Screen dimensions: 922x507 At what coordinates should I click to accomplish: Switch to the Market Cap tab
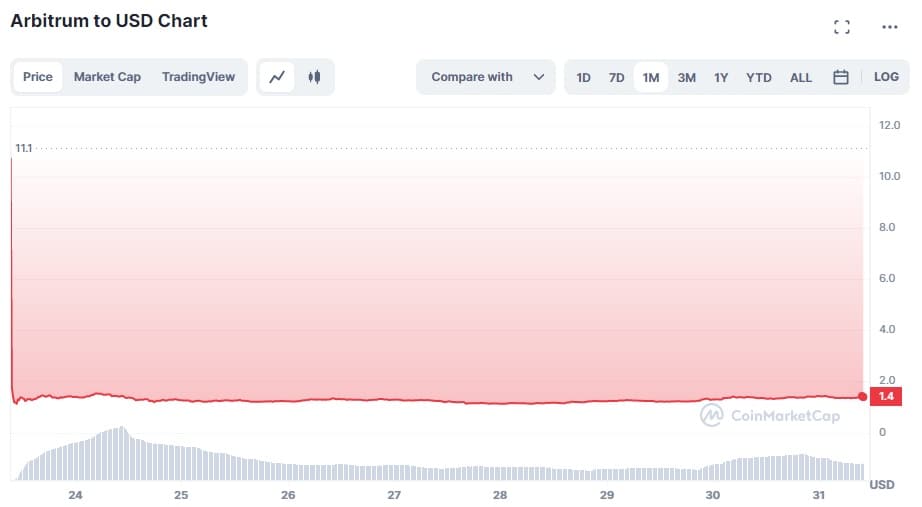click(x=107, y=77)
